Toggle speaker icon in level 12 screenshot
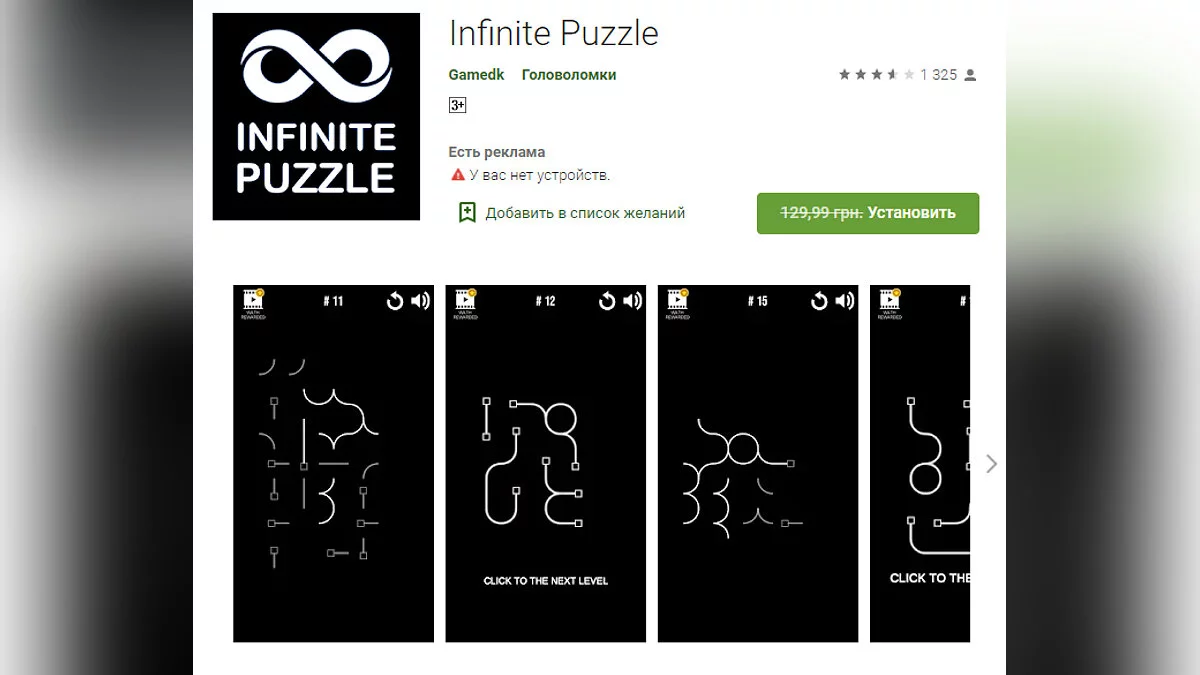This screenshot has height=675, width=1200. (x=632, y=301)
